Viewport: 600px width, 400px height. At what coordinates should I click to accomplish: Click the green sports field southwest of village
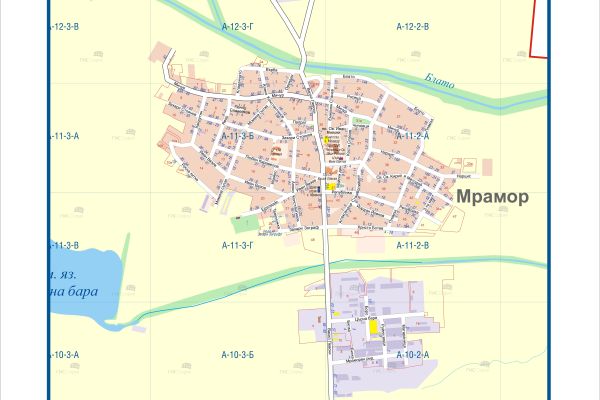[x=245, y=224]
